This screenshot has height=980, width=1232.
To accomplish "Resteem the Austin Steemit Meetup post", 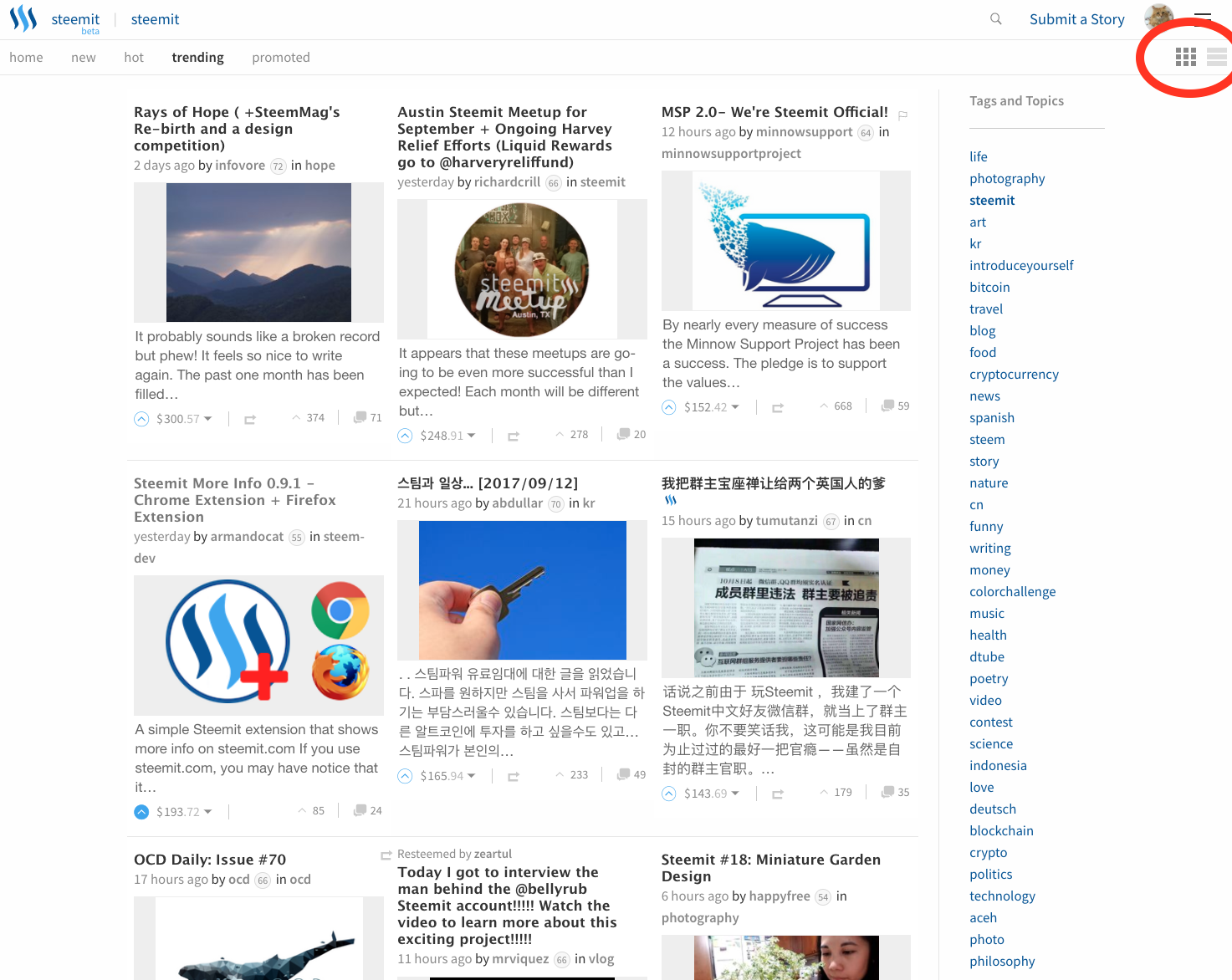I will (513, 436).
